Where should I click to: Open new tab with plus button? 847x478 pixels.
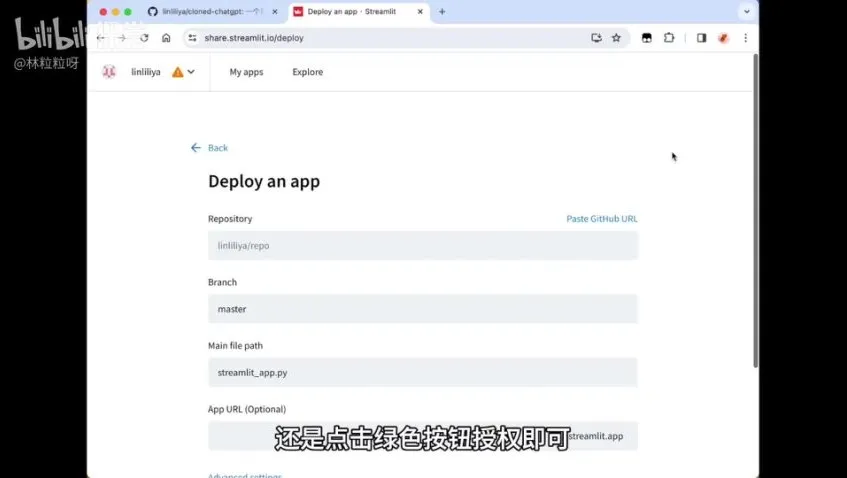442,12
